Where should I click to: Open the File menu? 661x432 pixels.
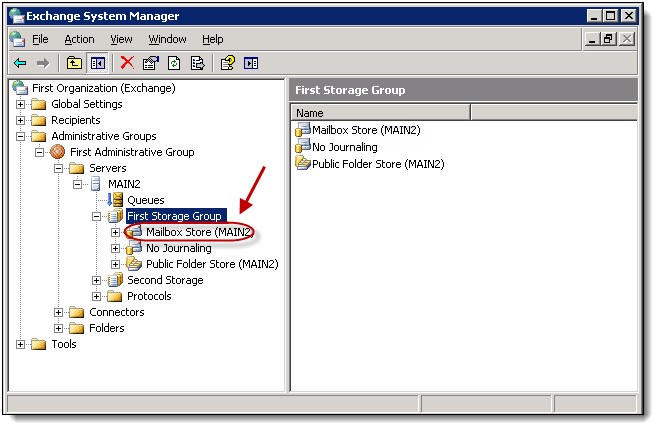coord(40,39)
